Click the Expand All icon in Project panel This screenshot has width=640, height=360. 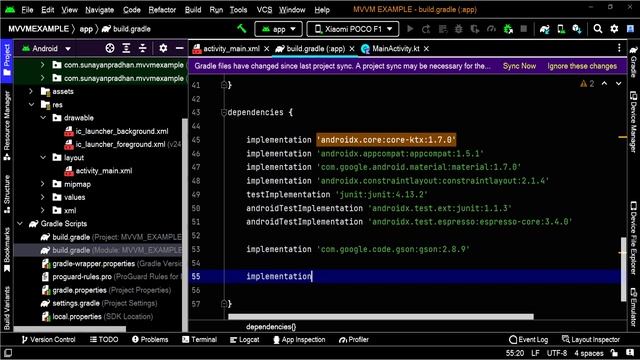pyautogui.click(x=126, y=48)
